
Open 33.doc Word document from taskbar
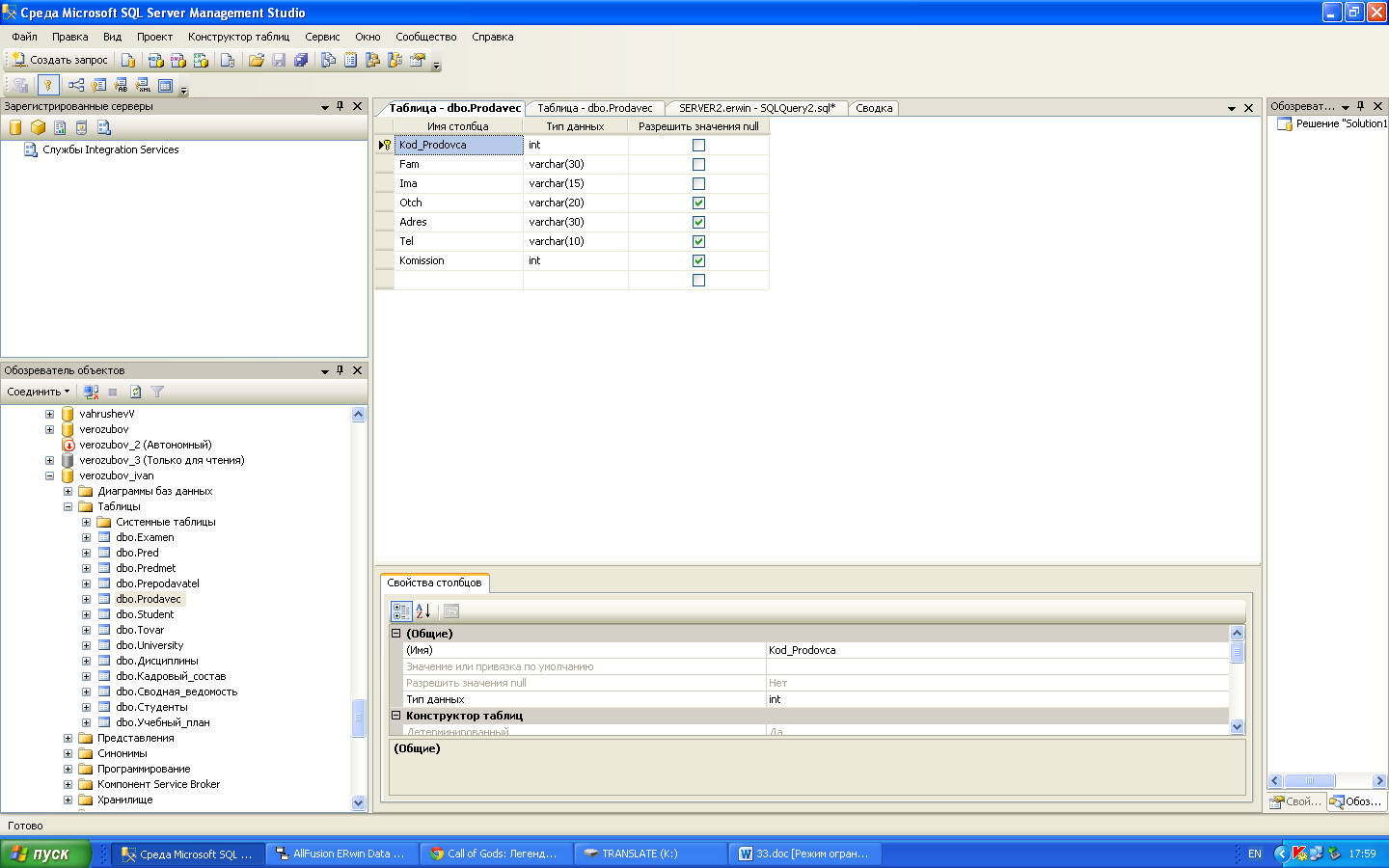coord(804,854)
